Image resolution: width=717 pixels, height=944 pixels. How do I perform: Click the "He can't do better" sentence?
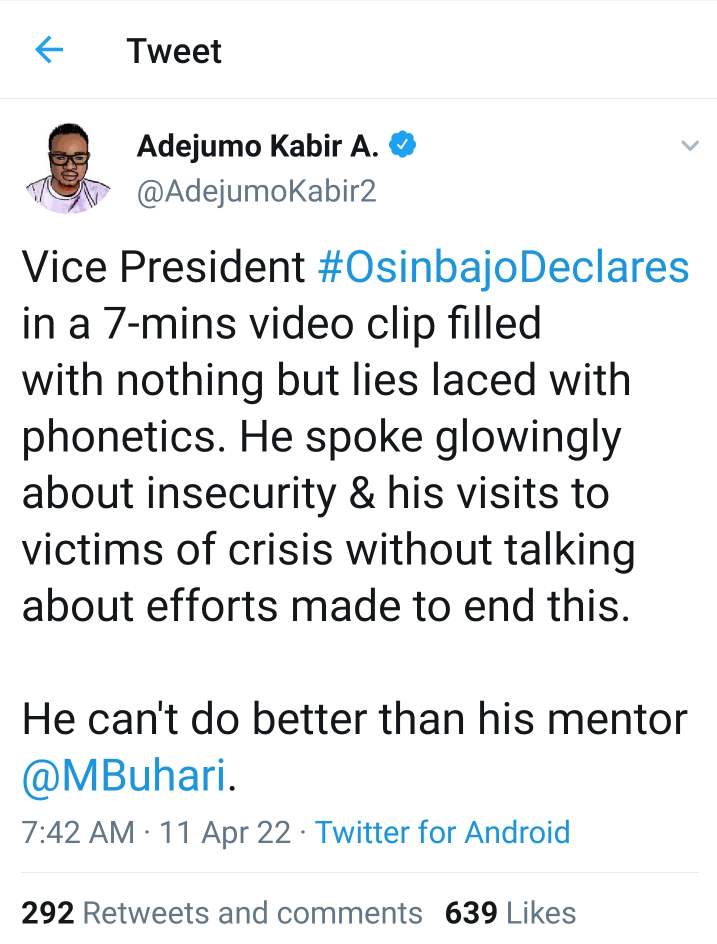click(354, 720)
